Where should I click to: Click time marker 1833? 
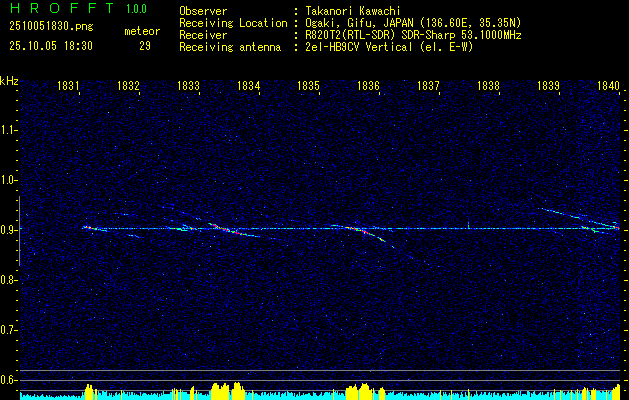(188, 85)
